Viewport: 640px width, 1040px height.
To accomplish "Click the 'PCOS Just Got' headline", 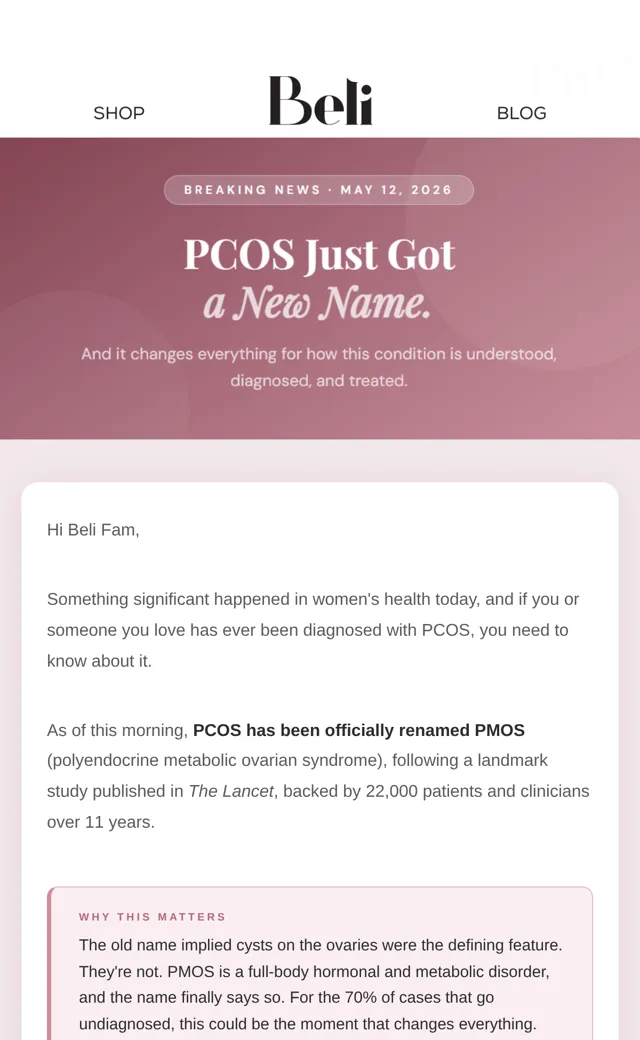I will pos(319,255).
